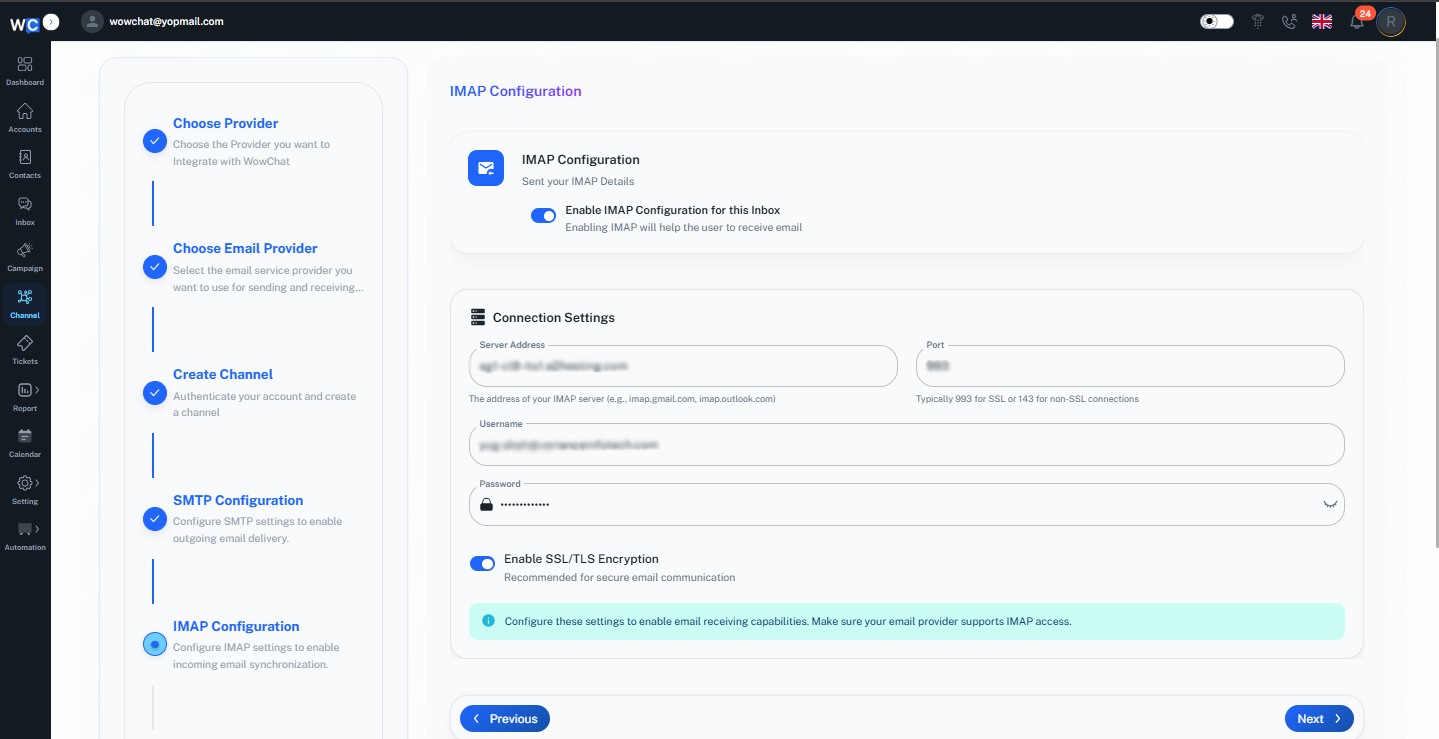The image size is (1439, 739).
Task: Click the blue IMAP mail icon
Action: tap(486, 168)
